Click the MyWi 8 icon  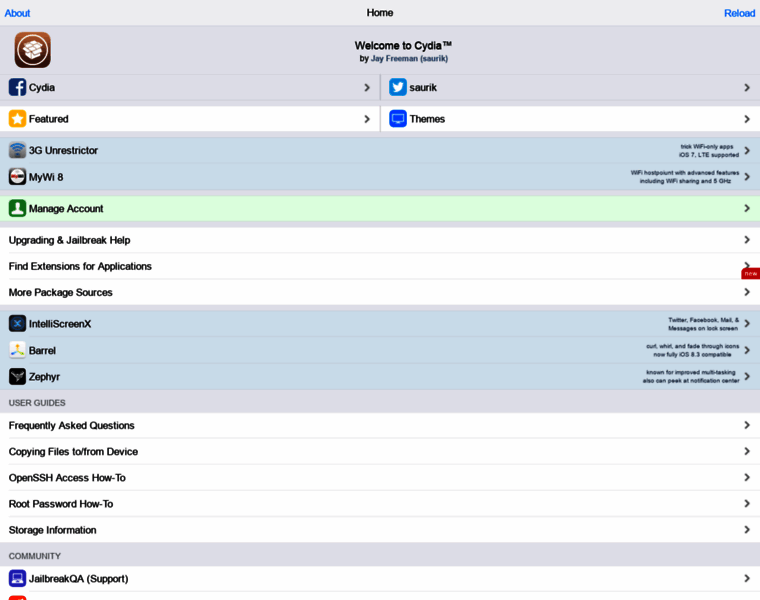(x=17, y=177)
